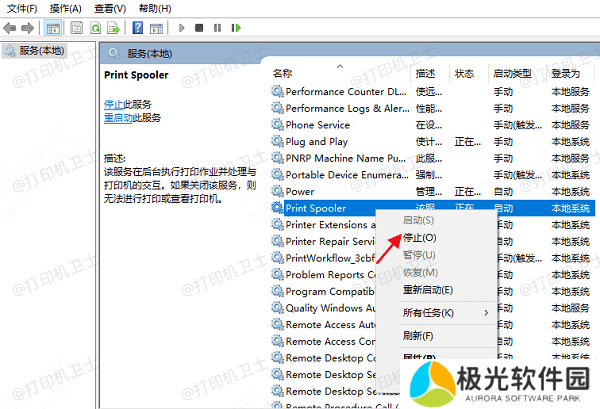The image size is (600, 409).
Task: Open the 操作(A) menu
Action: 65,8
